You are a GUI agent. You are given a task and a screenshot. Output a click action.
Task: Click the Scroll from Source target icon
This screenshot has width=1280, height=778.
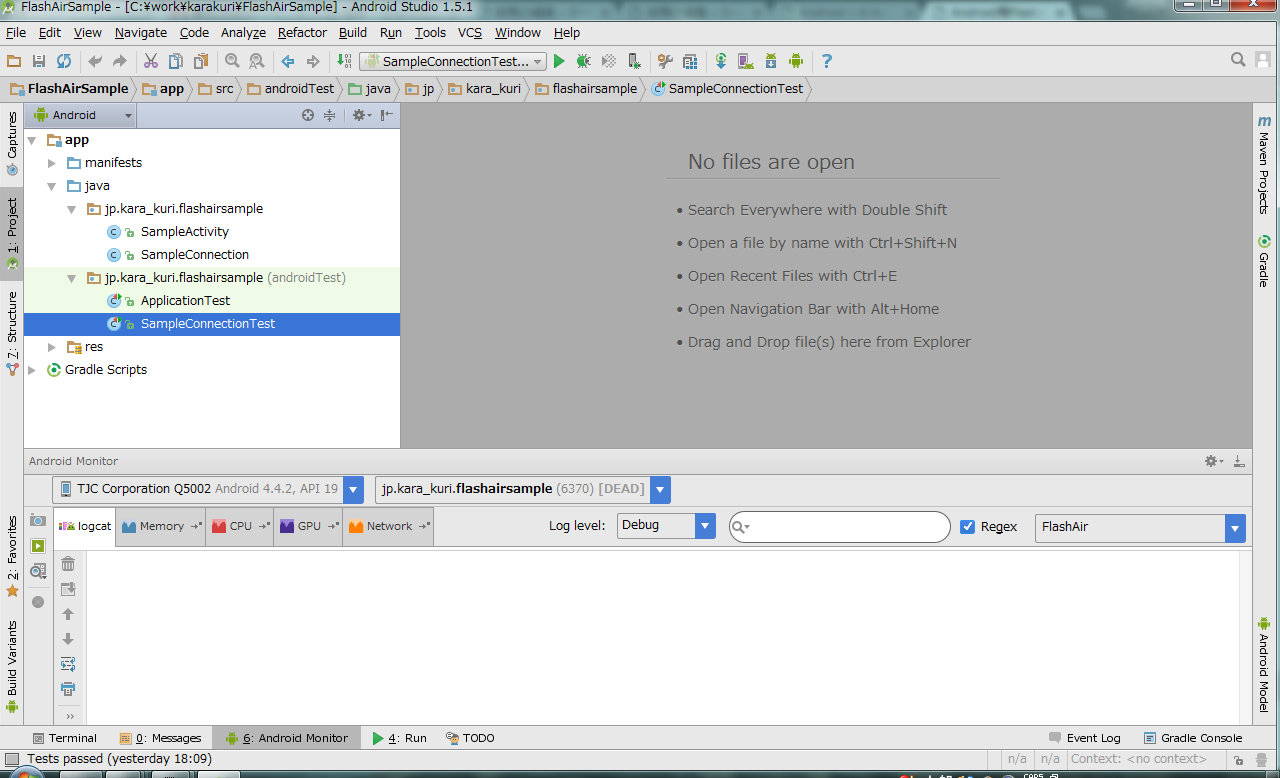point(308,115)
